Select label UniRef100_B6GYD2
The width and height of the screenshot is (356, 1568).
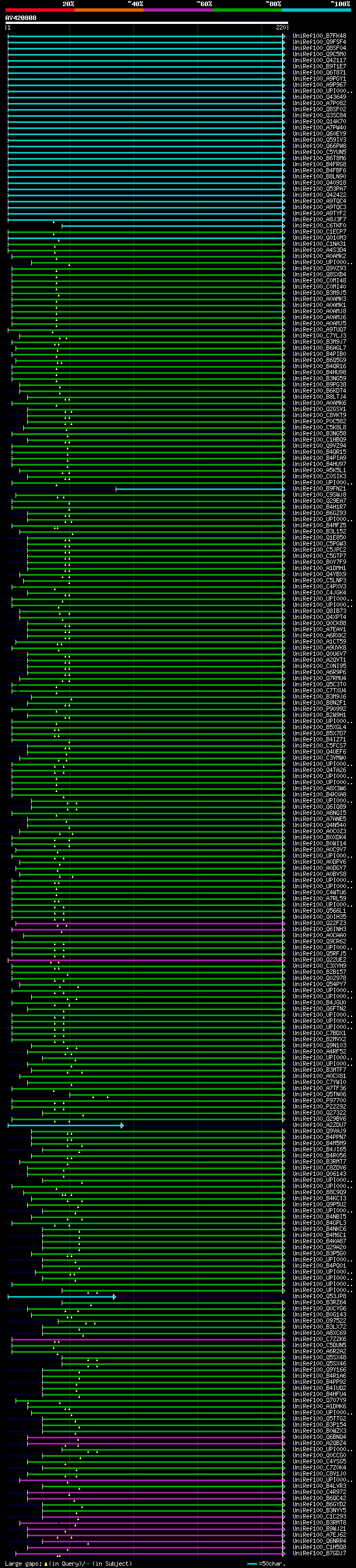click(319, 1504)
